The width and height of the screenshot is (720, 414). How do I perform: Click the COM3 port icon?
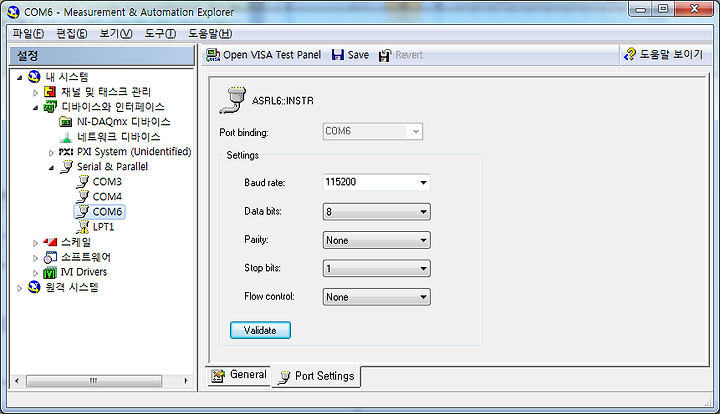click(x=82, y=182)
